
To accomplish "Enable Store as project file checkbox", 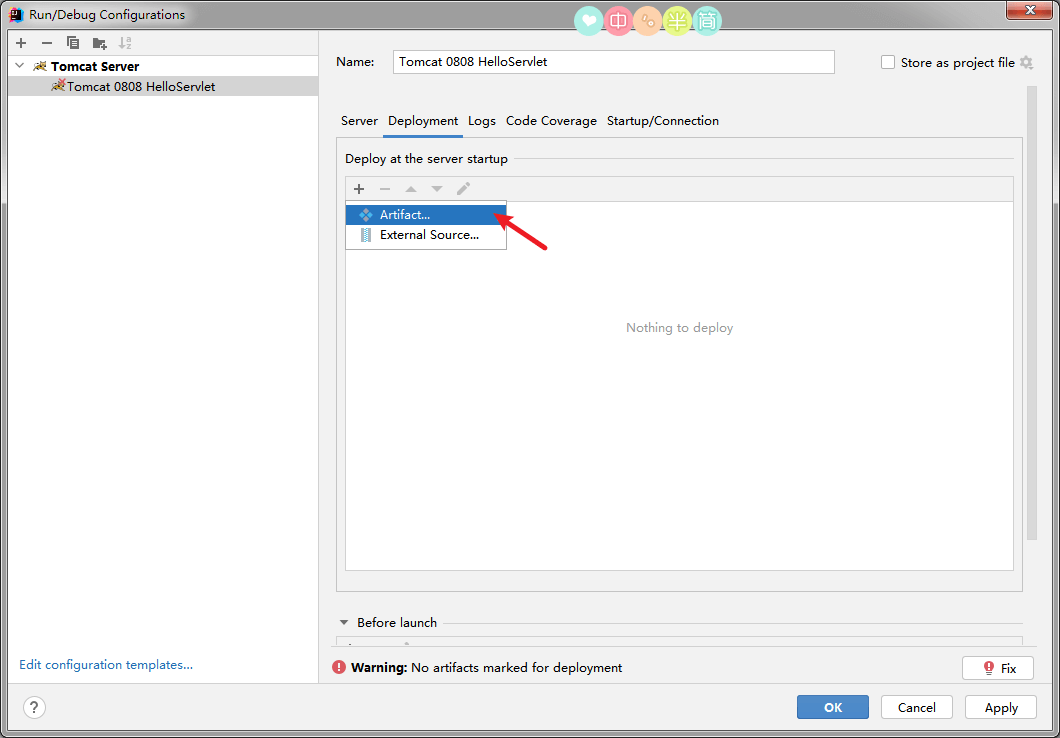I will [x=888, y=62].
